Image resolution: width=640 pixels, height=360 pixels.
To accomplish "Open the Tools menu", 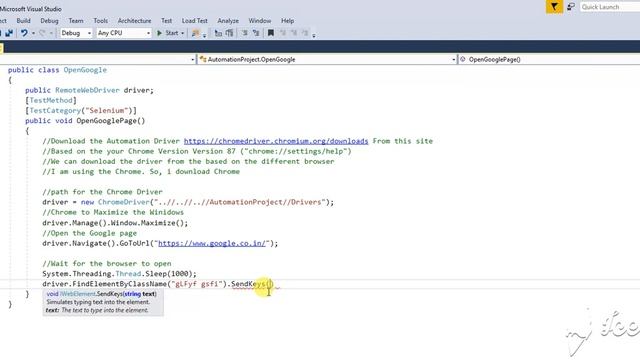I will click(x=100, y=20).
